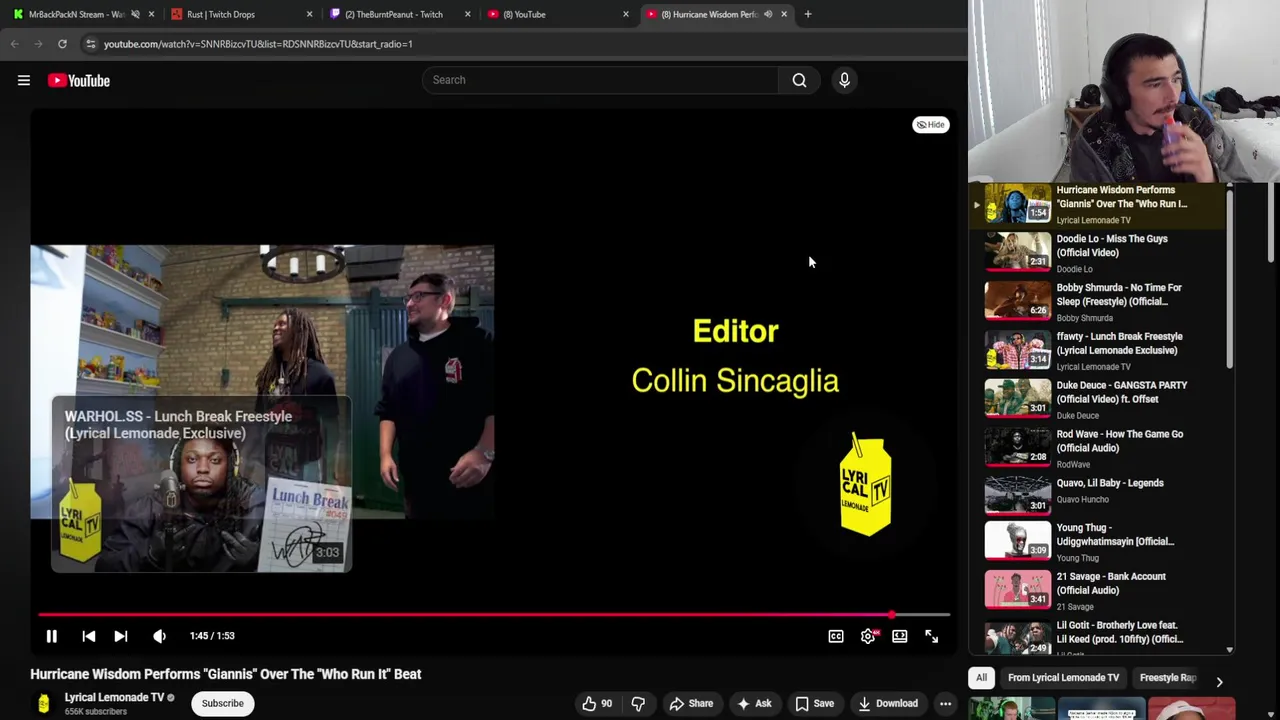Hide end screen cards with Hide button
Viewport: 1280px width, 720px height.
930,125
